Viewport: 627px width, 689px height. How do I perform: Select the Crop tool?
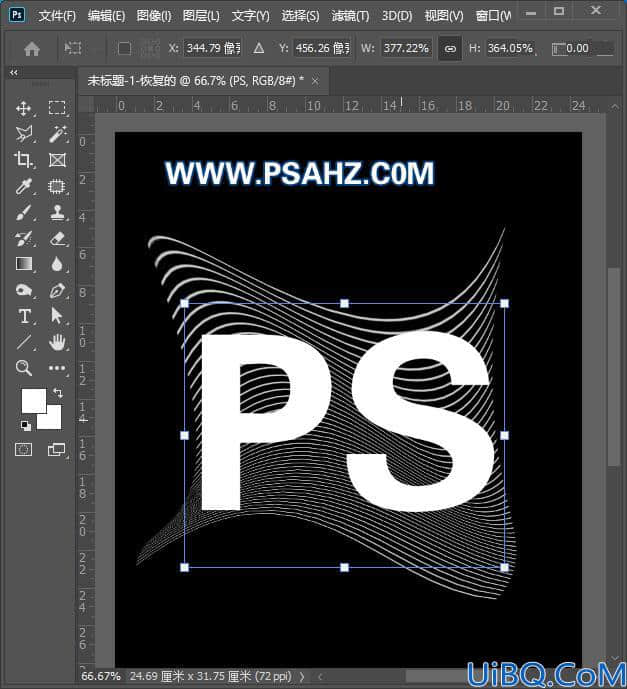click(x=24, y=160)
